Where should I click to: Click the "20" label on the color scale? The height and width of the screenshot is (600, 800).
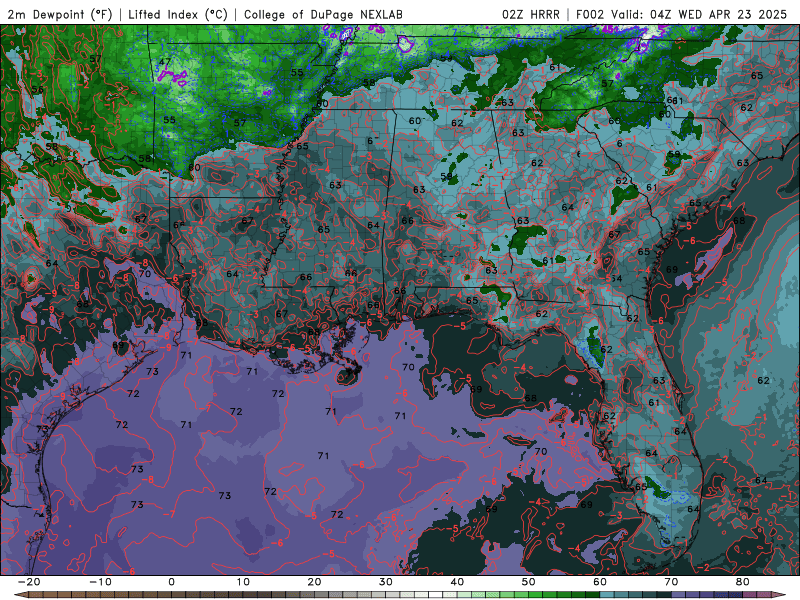point(314,582)
